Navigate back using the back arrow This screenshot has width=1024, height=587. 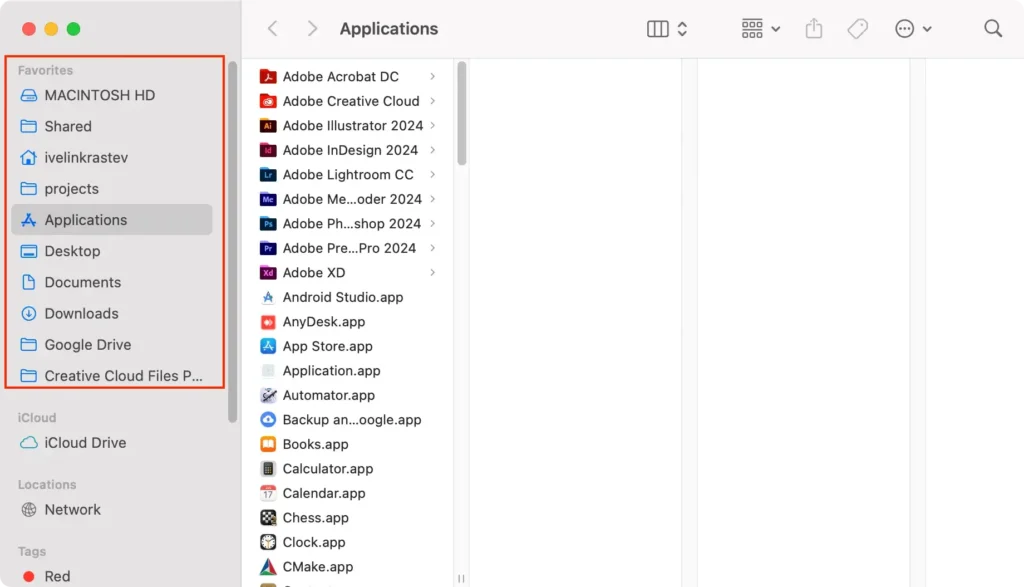(x=272, y=28)
